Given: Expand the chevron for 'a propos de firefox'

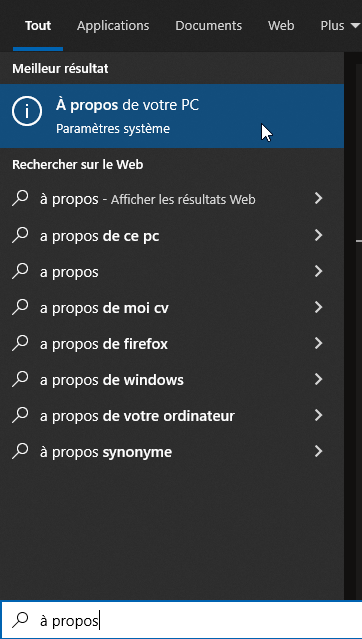Looking at the screenshot, I should point(318,343).
